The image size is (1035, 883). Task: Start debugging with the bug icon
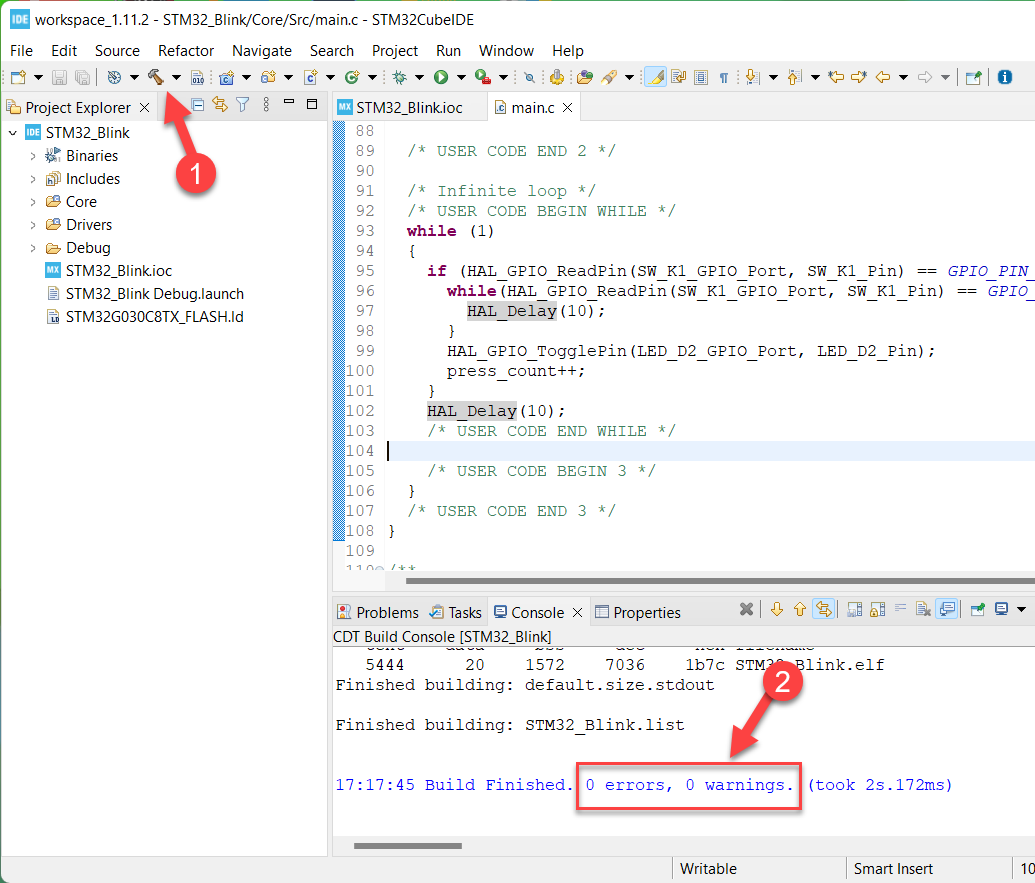tap(399, 78)
